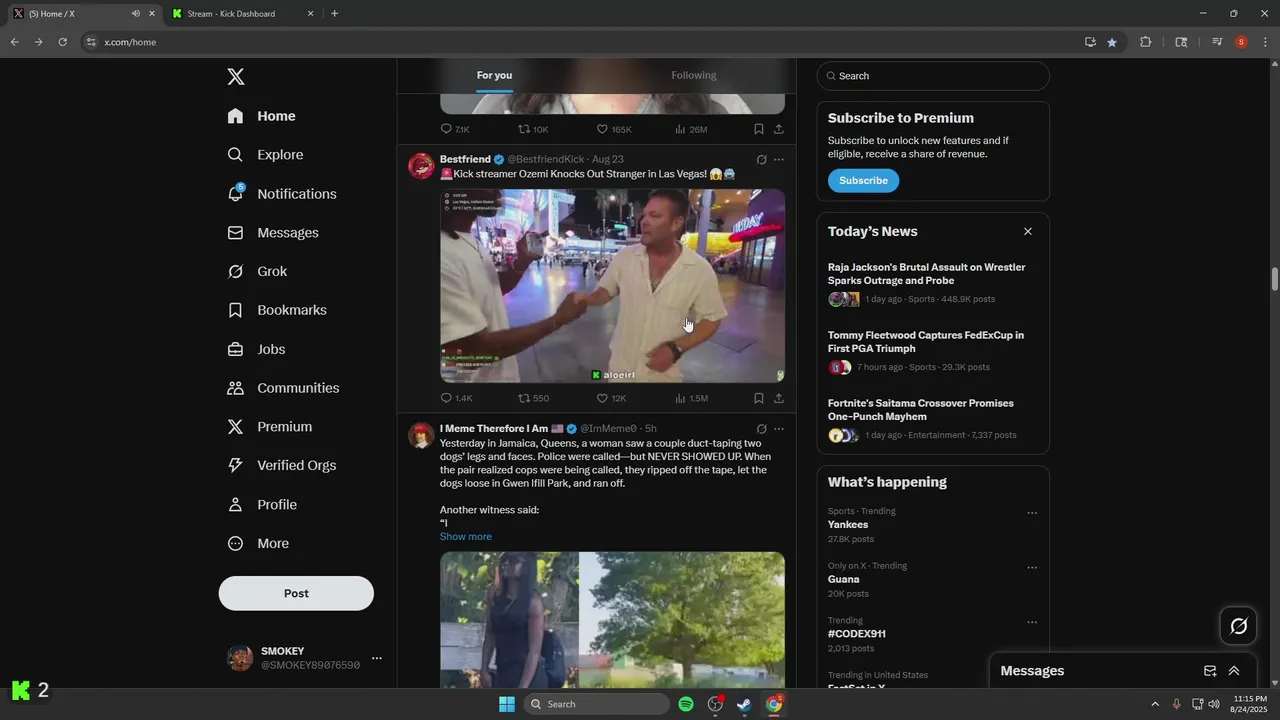The width and height of the screenshot is (1280, 720).
Task: Click Show more on Jamaica Queens post
Action: [466, 537]
